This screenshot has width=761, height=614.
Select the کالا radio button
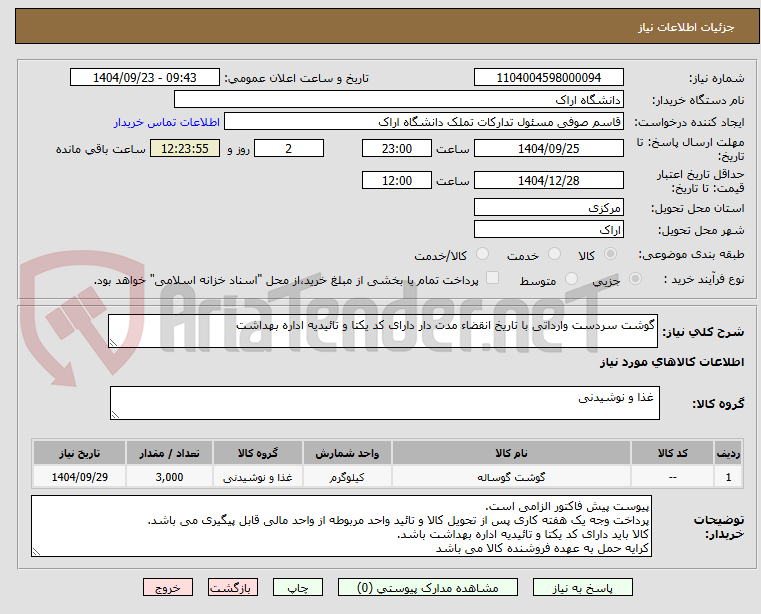click(611, 254)
